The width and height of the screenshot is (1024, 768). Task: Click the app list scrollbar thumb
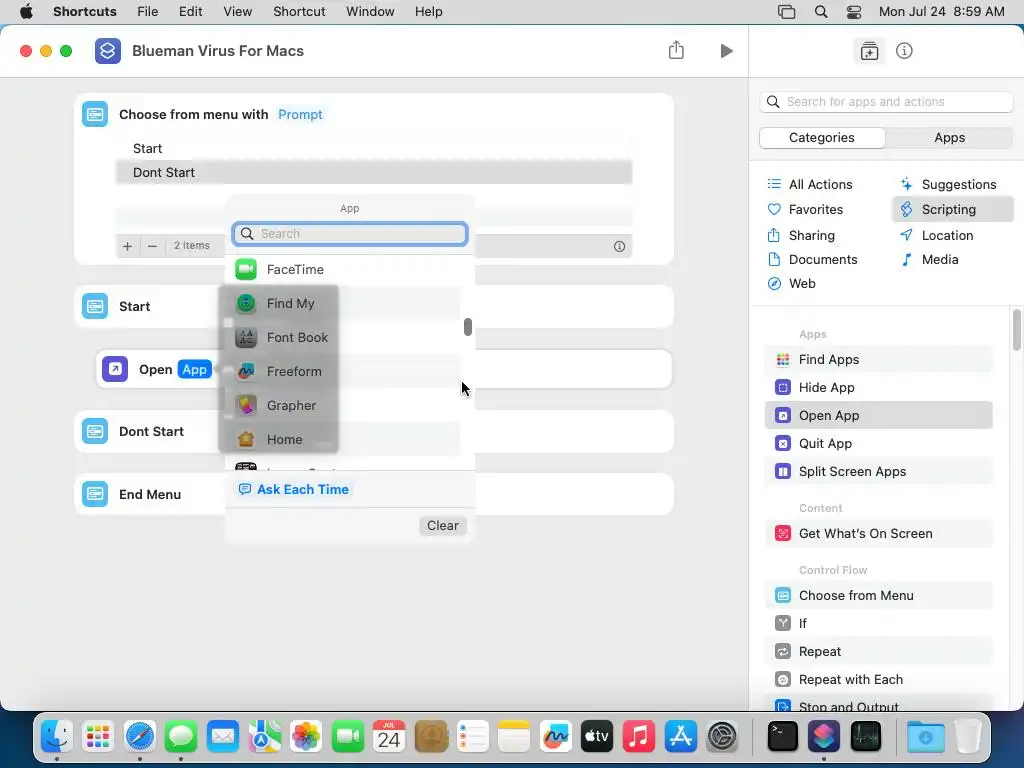pyautogui.click(x=468, y=327)
